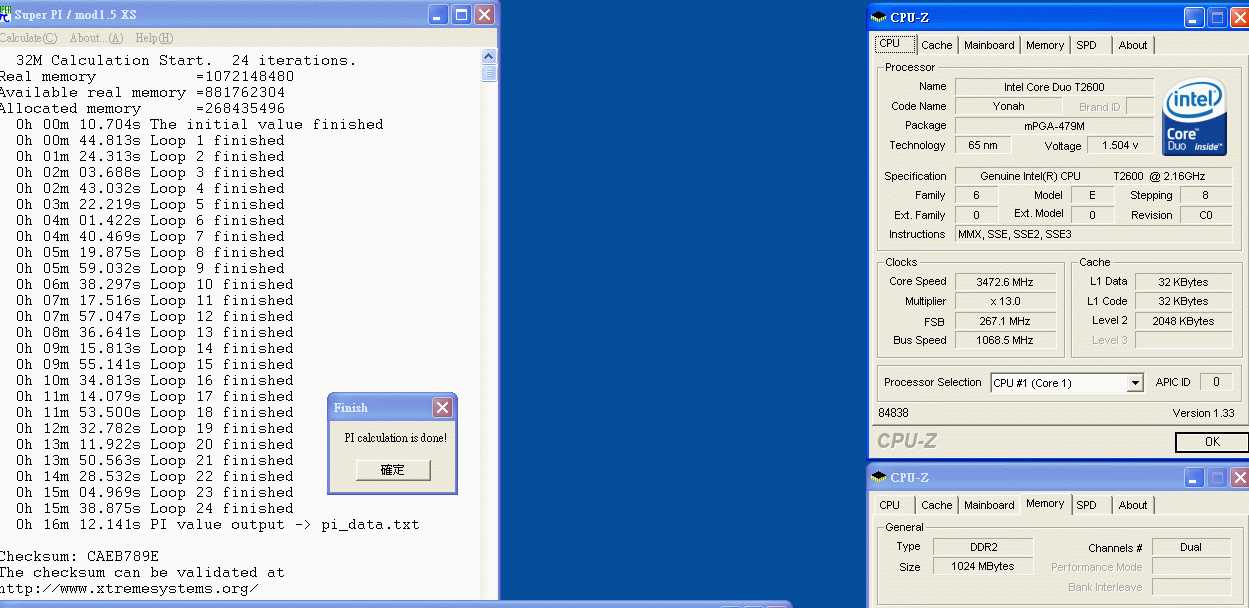The image size is (1249, 608).
Task: Click the Package value mPGA-479M
Action: point(1054,126)
